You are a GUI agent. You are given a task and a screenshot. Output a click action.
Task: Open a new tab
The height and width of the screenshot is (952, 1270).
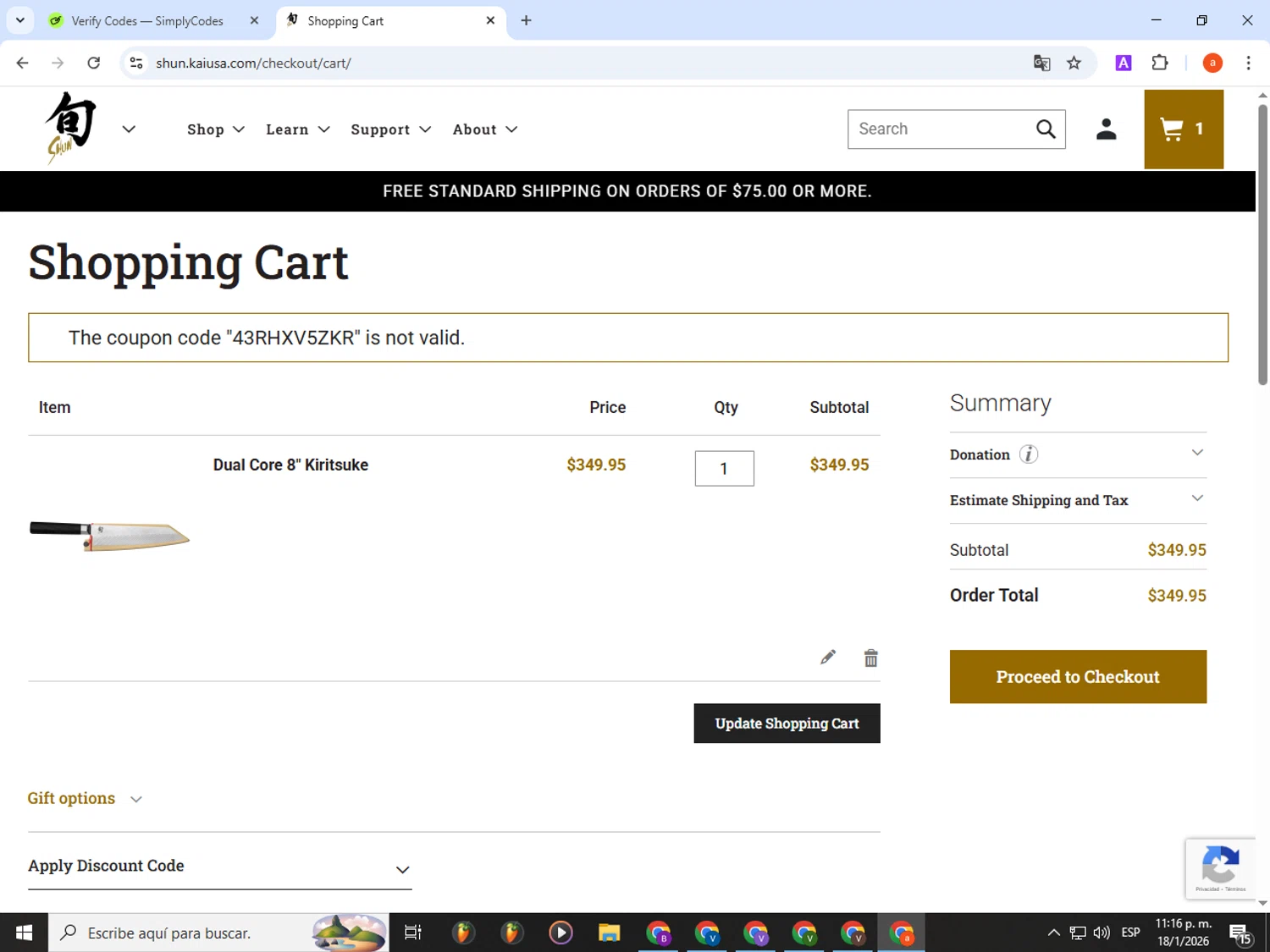526,20
